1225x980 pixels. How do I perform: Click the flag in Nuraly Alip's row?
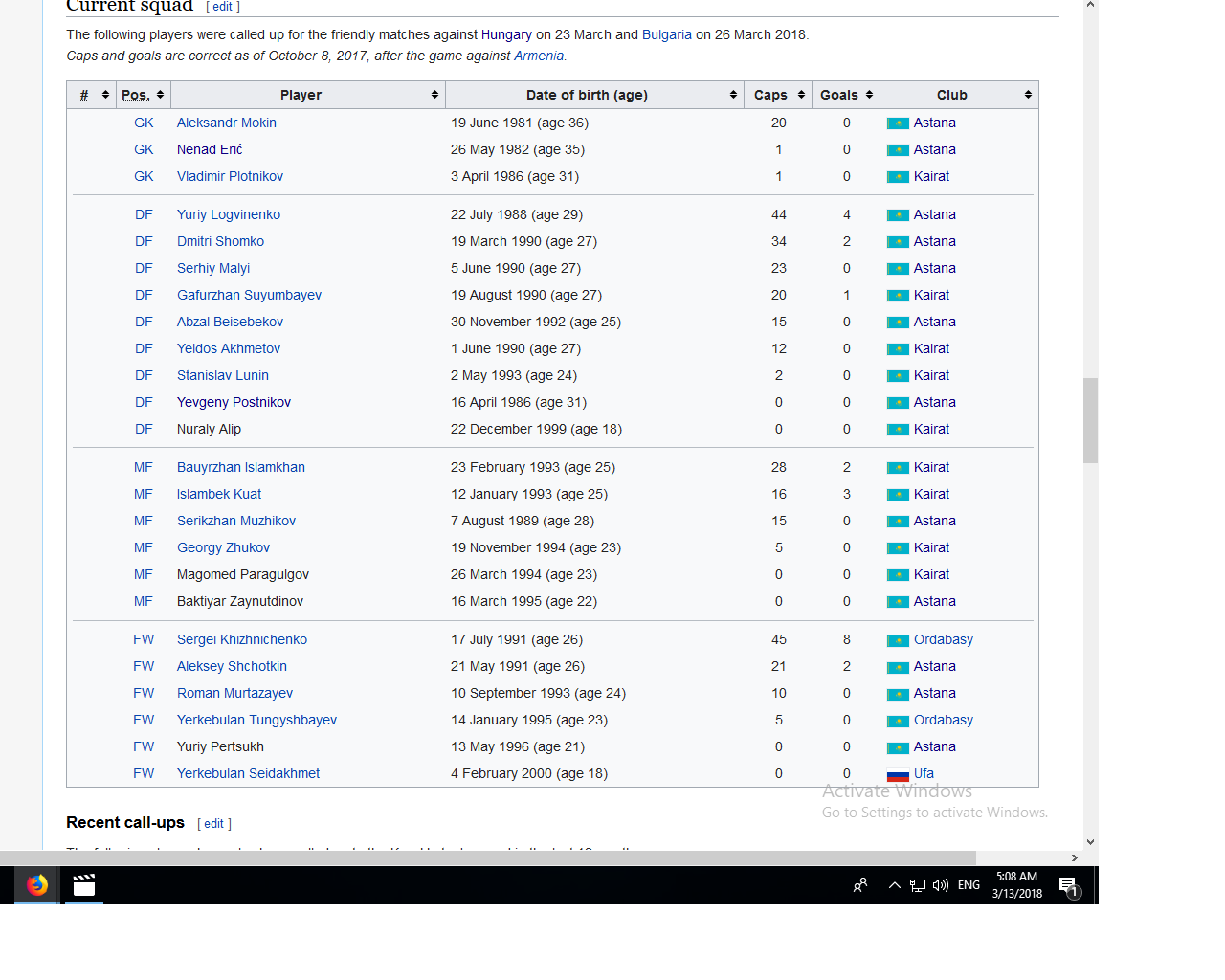898,430
